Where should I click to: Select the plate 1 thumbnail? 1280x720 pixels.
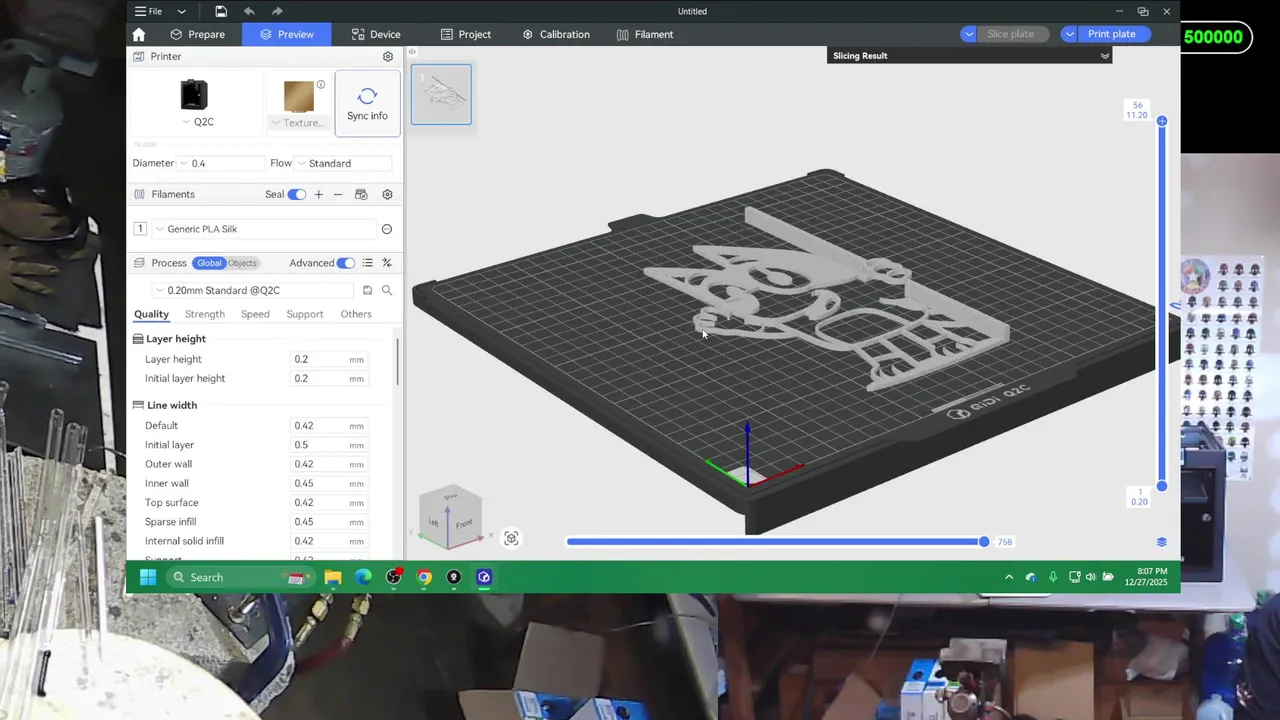(441, 95)
